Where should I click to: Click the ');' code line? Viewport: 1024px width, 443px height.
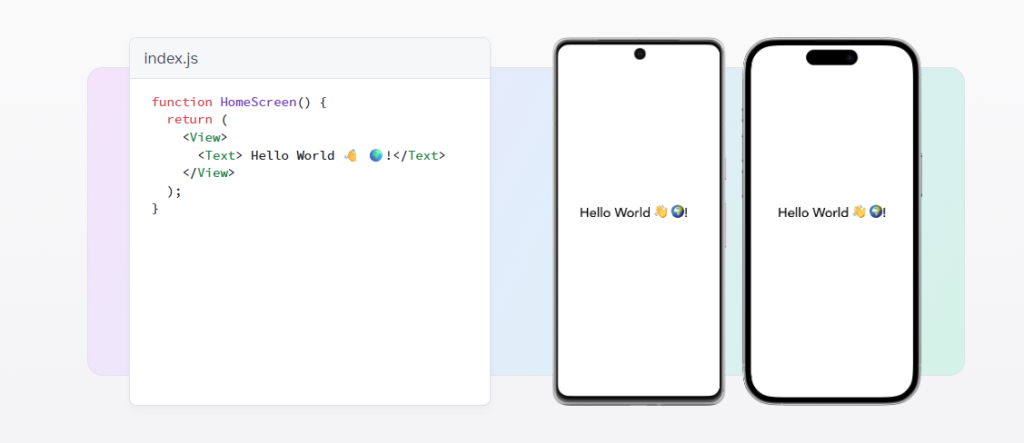pyautogui.click(x=174, y=191)
